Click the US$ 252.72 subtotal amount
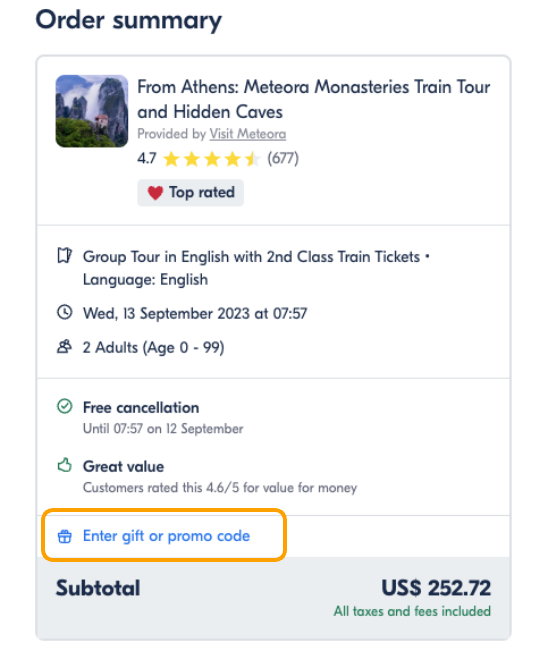The width and height of the screenshot is (548, 668). 436,588
